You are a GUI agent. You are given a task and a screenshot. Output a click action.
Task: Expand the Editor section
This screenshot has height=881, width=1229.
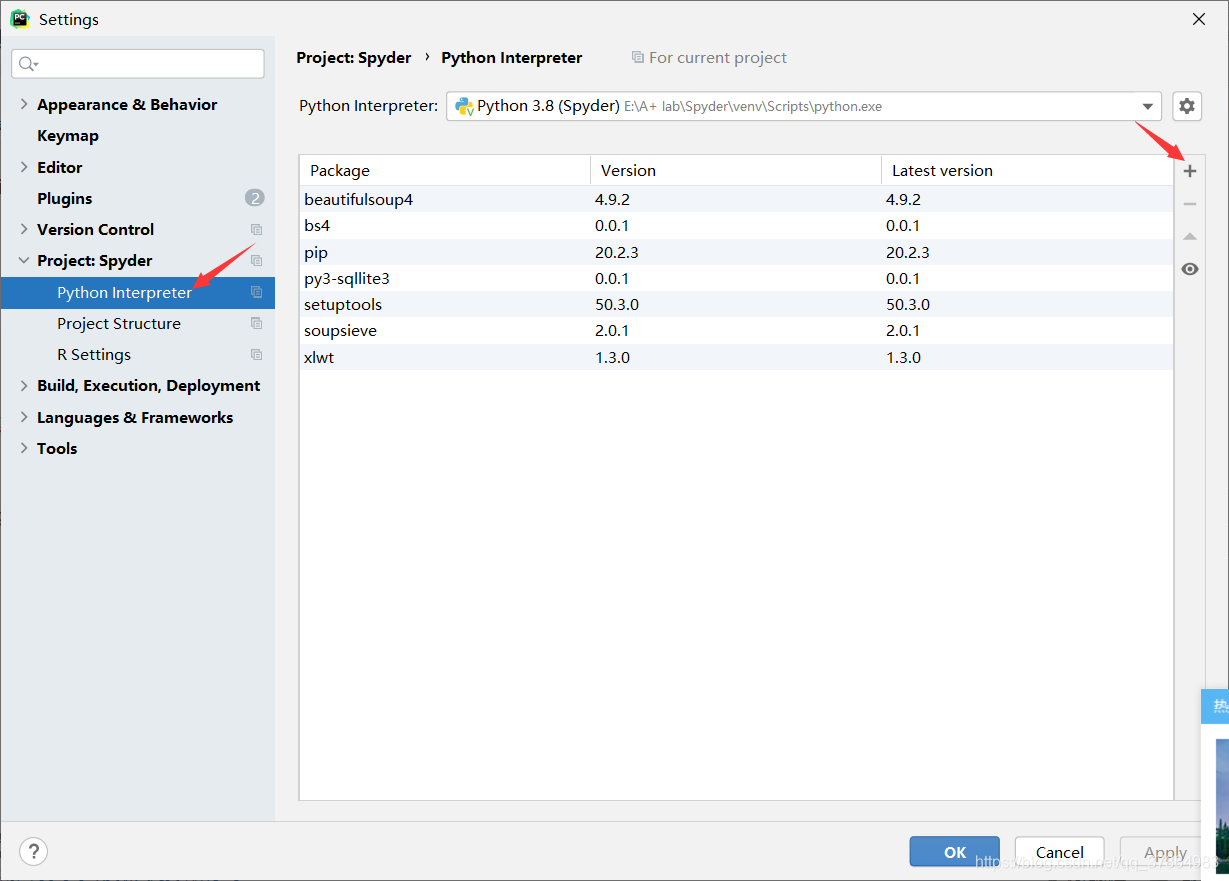pyautogui.click(x=24, y=167)
